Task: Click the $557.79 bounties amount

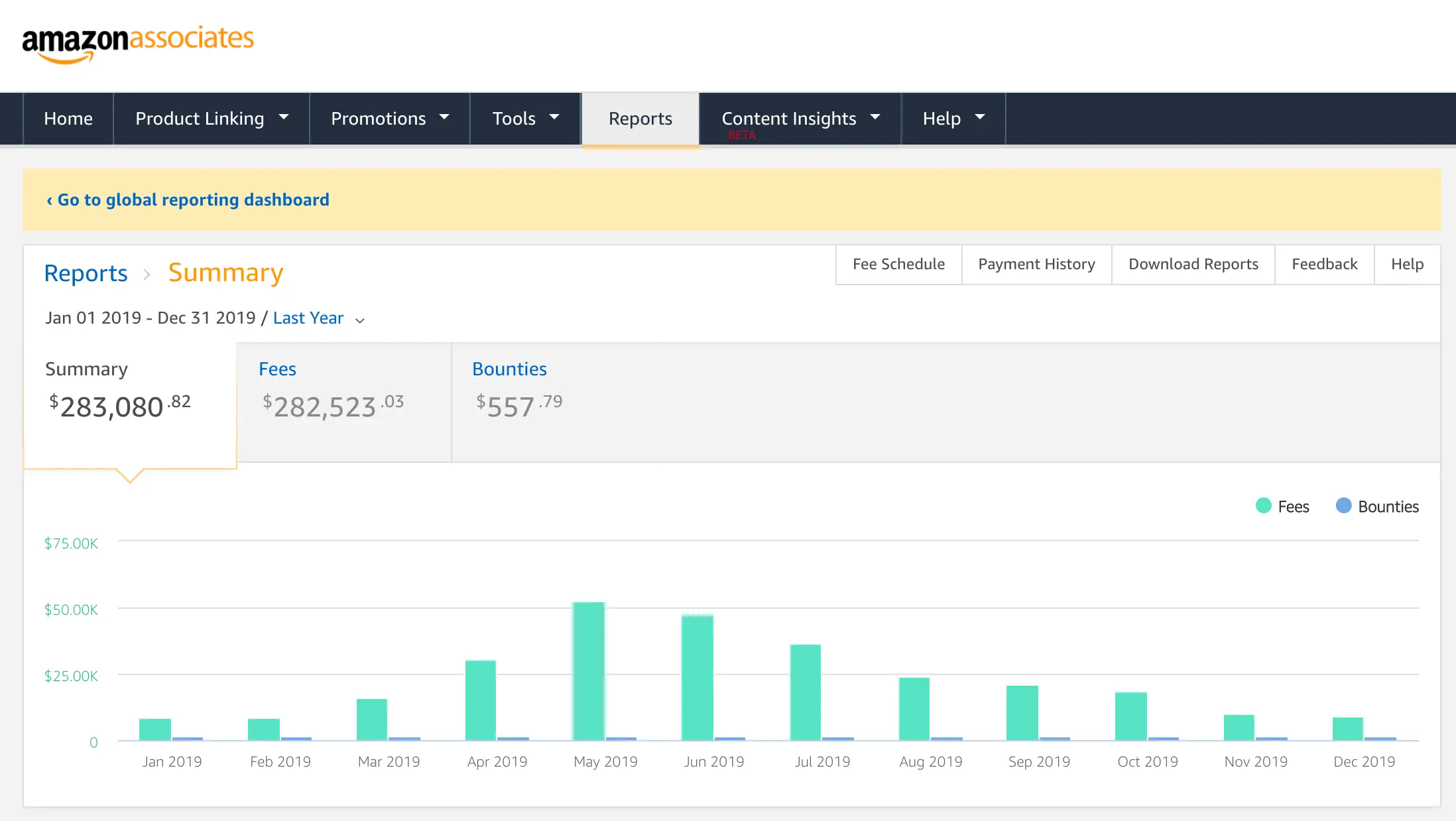Action: pos(519,406)
